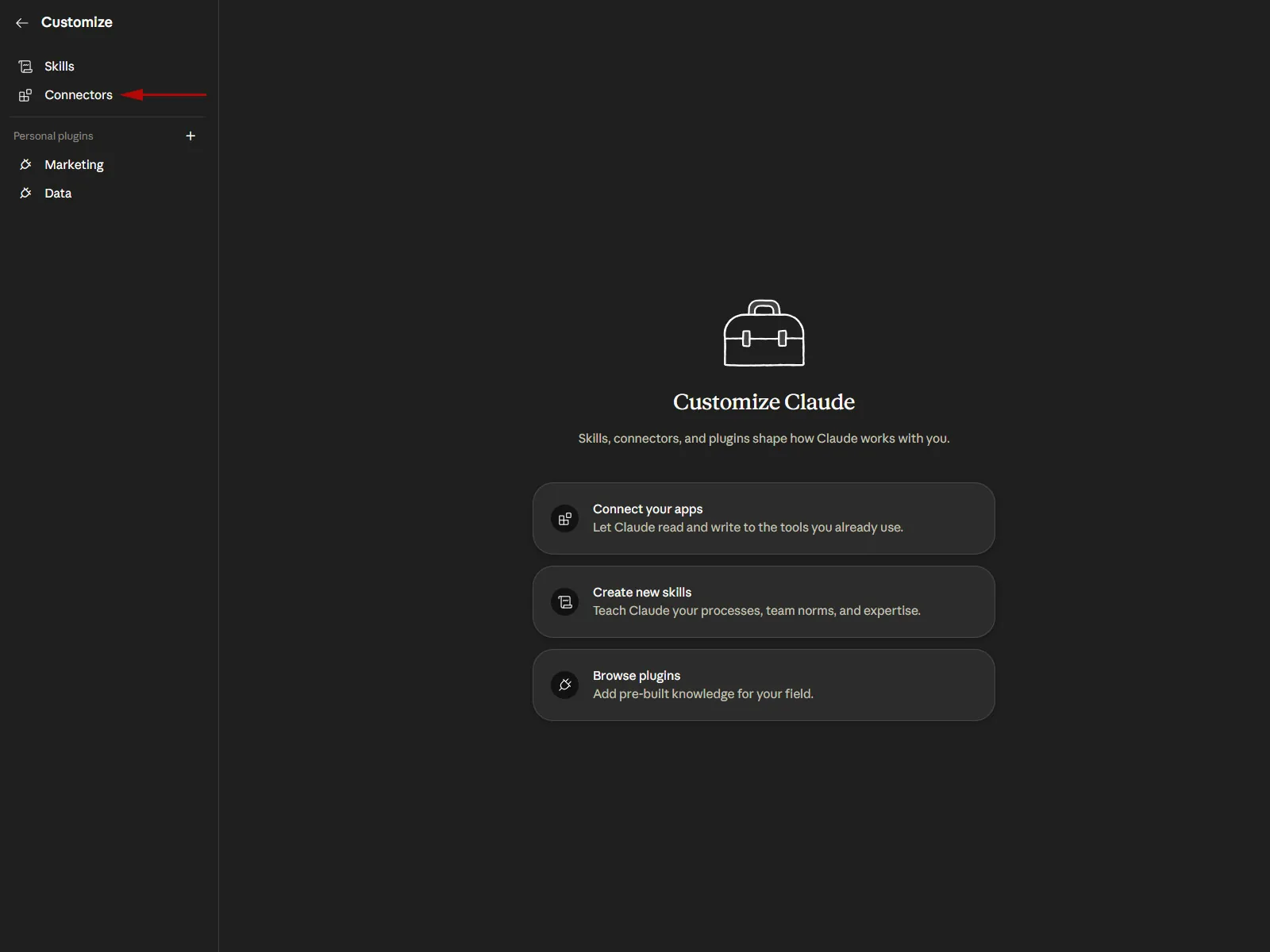Click the Browse plugins title
Screen dimensions: 1270x952
point(637,676)
